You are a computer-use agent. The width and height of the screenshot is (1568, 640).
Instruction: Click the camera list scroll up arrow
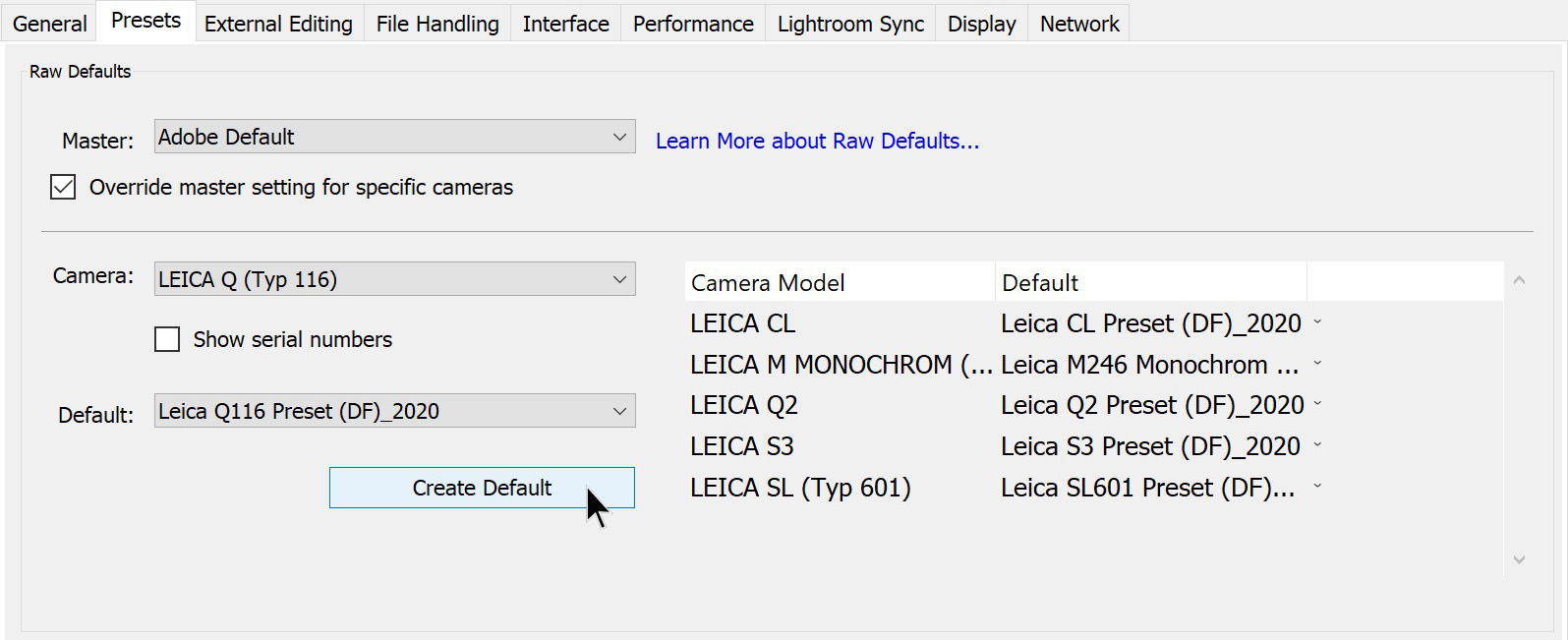coord(1519,281)
